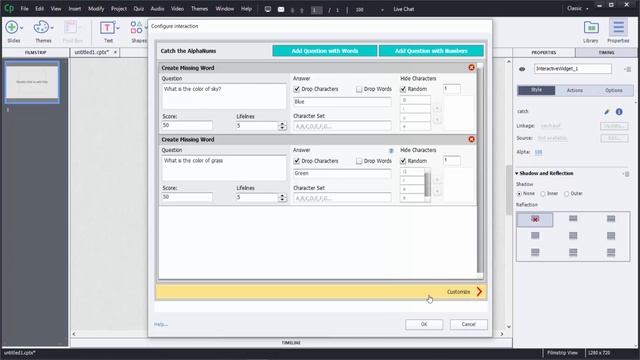This screenshot has height=360, width=640.
Task: Click the Customize bar
Action: coord(321,292)
